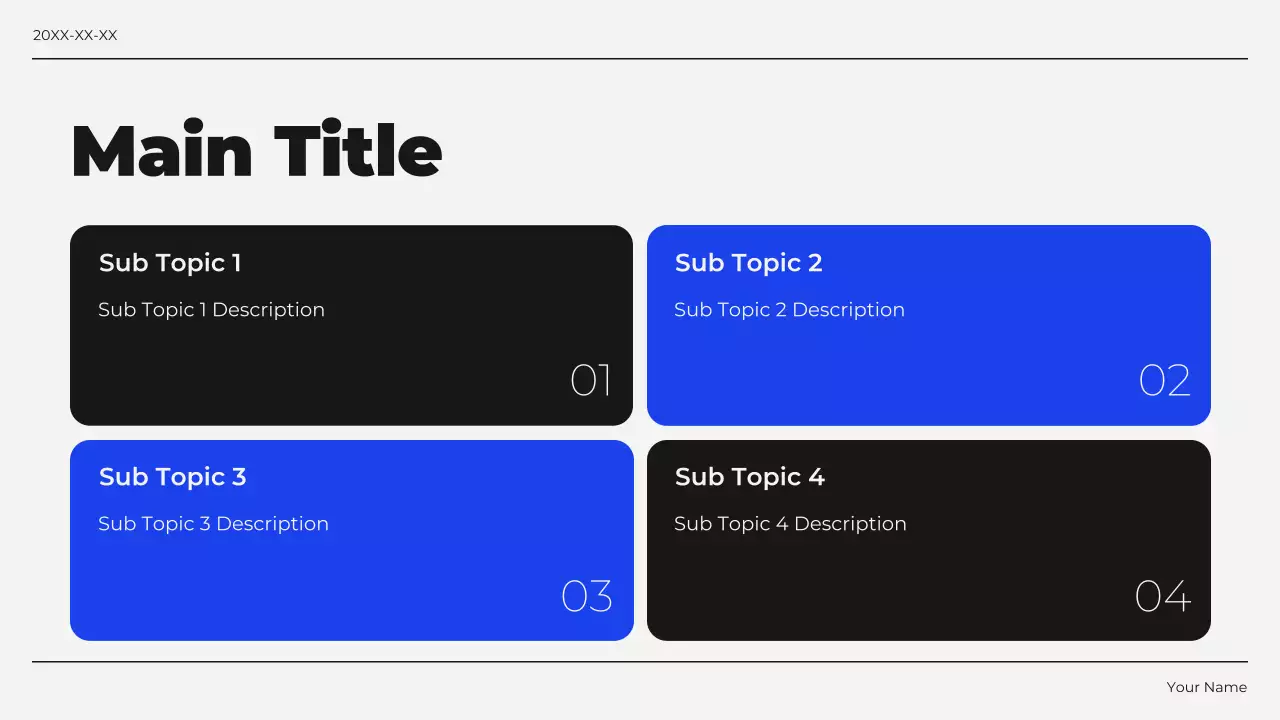The width and height of the screenshot is (1280, 720).
Task: Click the "Your Name" footer text
Action: point(1206,687)
